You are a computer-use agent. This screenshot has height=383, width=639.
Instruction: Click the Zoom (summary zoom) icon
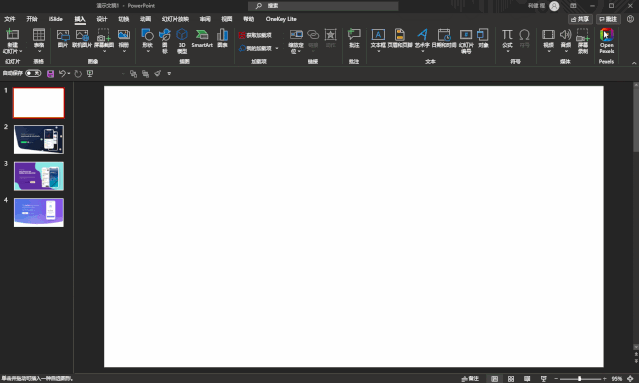[296, 35]
